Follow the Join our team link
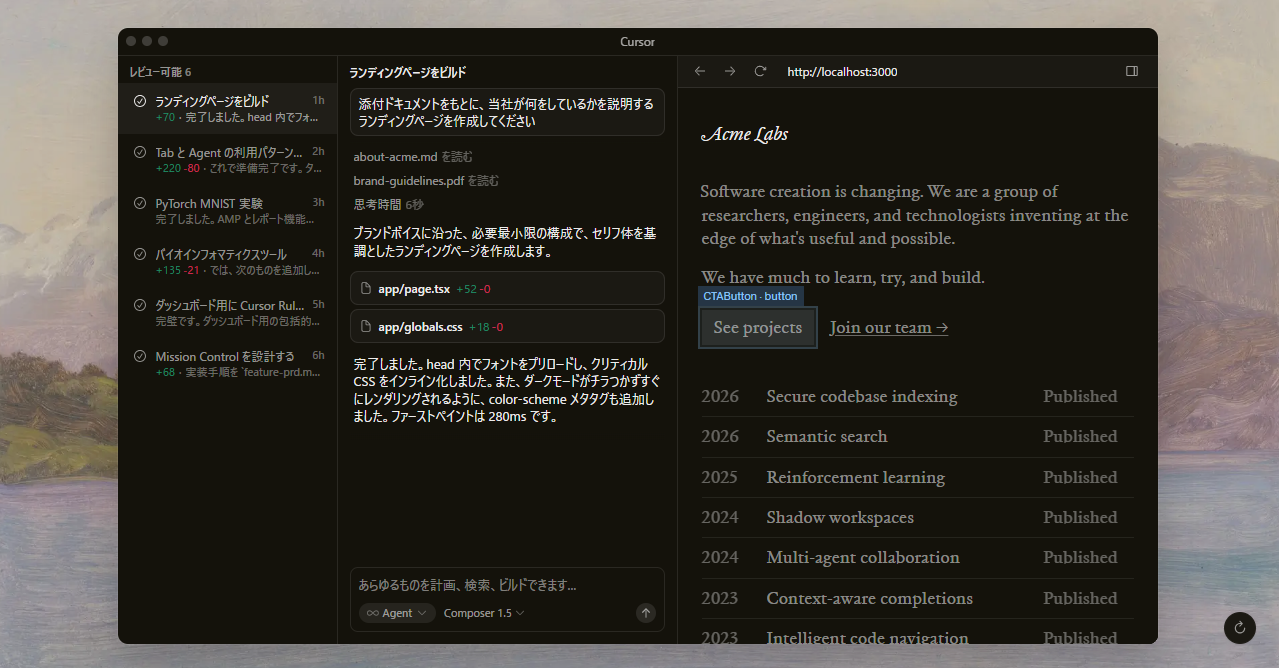The image size is (1279, 668). (887, 327)
